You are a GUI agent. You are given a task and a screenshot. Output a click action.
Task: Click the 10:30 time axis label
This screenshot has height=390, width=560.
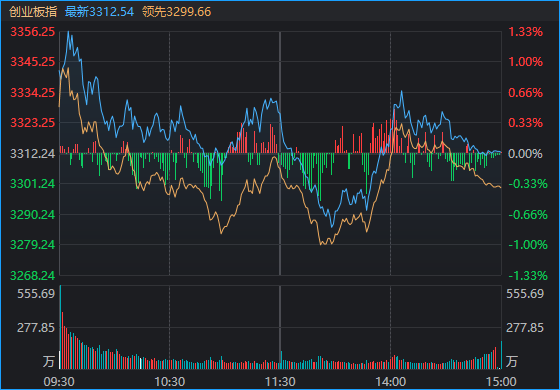click(x=170, y=382)
